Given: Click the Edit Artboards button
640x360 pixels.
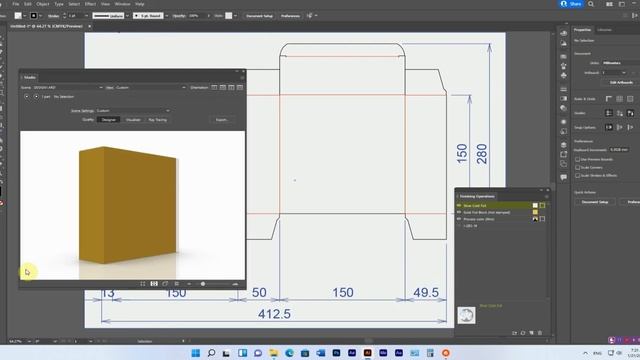Looking at the screenshot, I should pyautogui.click(x=621, y=82).
